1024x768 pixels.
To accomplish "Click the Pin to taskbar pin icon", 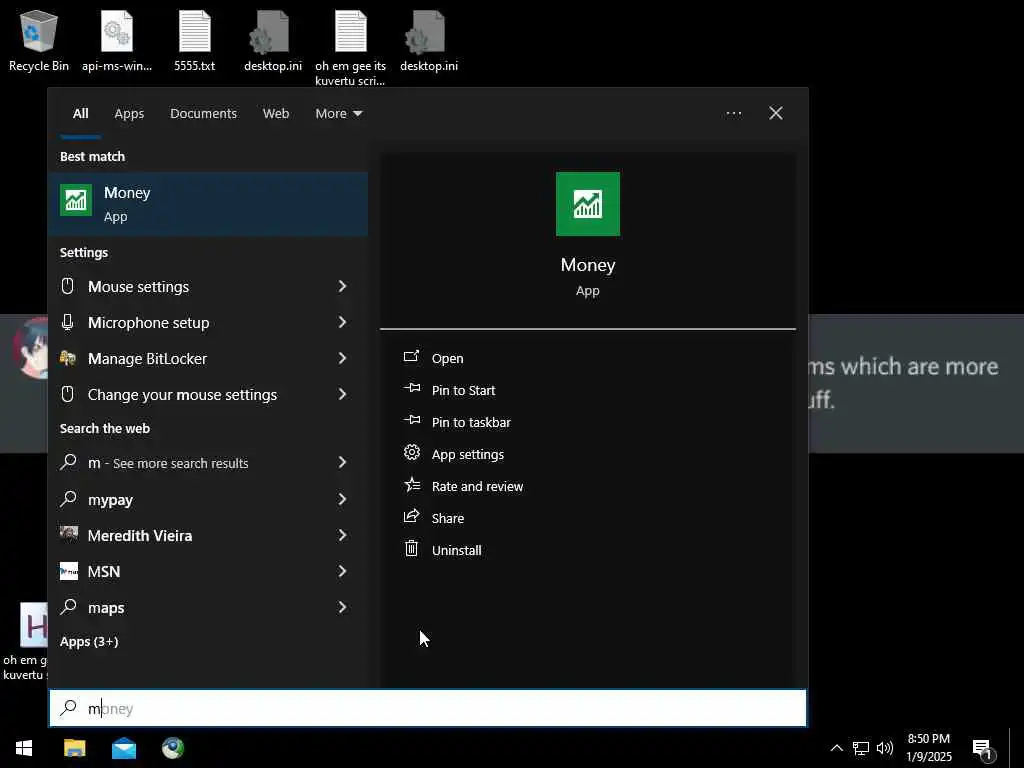I will click(411, 421).
